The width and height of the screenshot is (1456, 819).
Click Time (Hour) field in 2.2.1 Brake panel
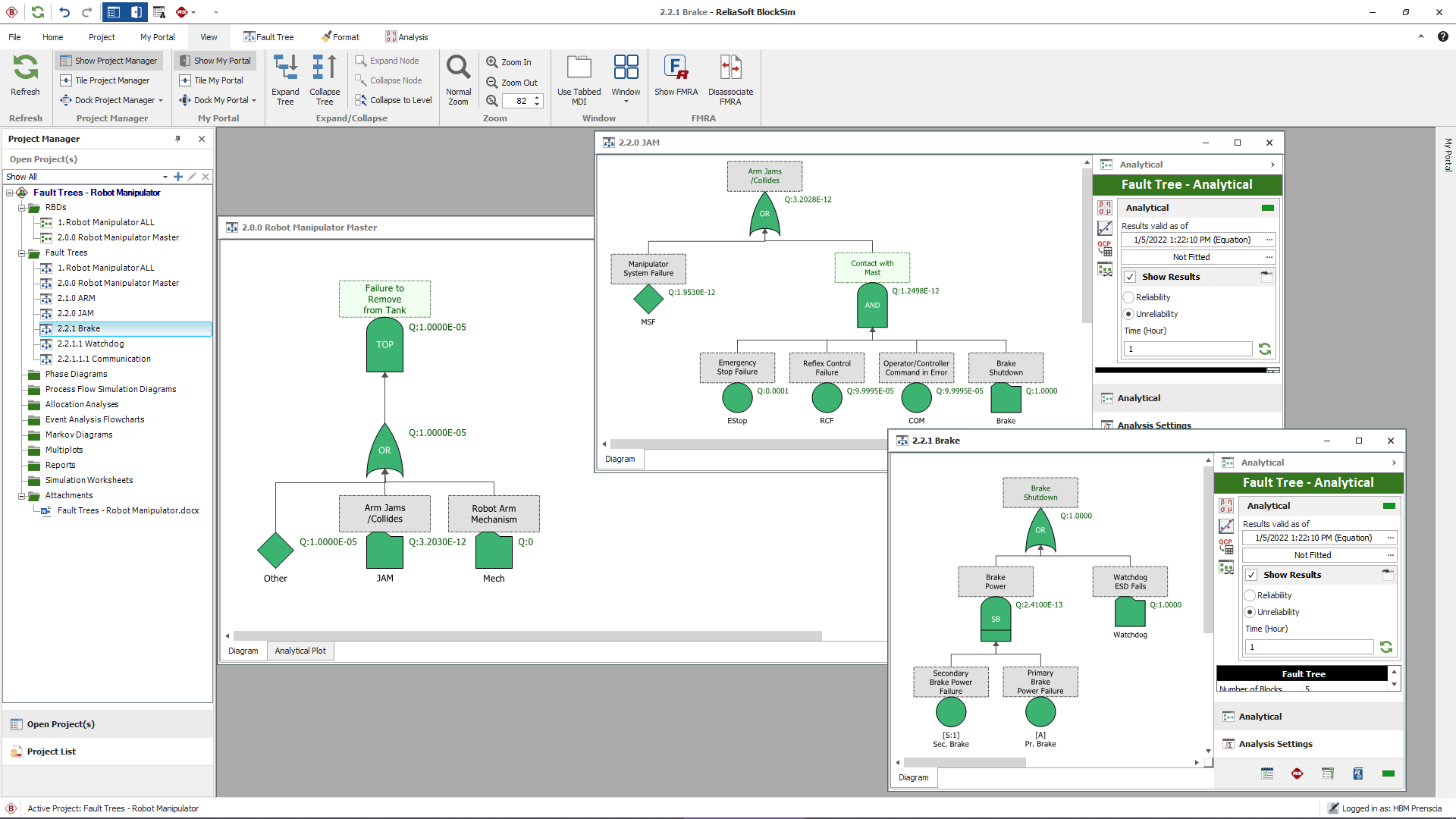[1309, 647]
